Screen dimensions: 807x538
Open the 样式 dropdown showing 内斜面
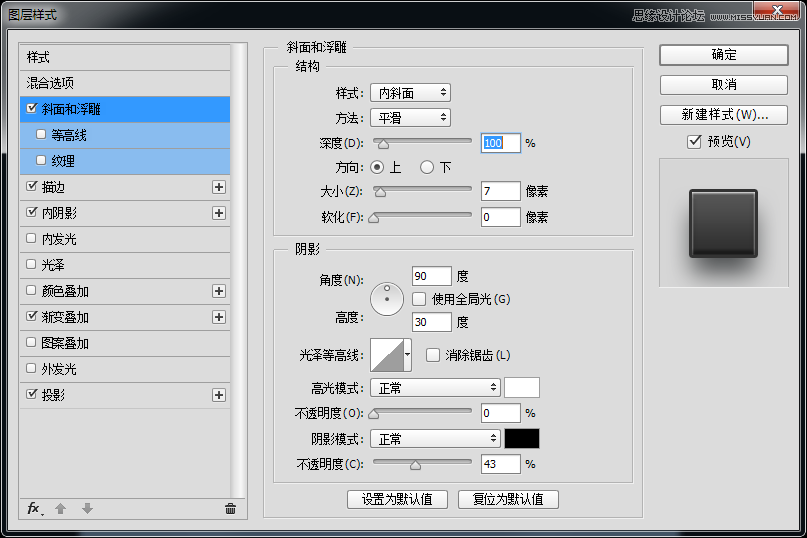click(x=410, y=93)
